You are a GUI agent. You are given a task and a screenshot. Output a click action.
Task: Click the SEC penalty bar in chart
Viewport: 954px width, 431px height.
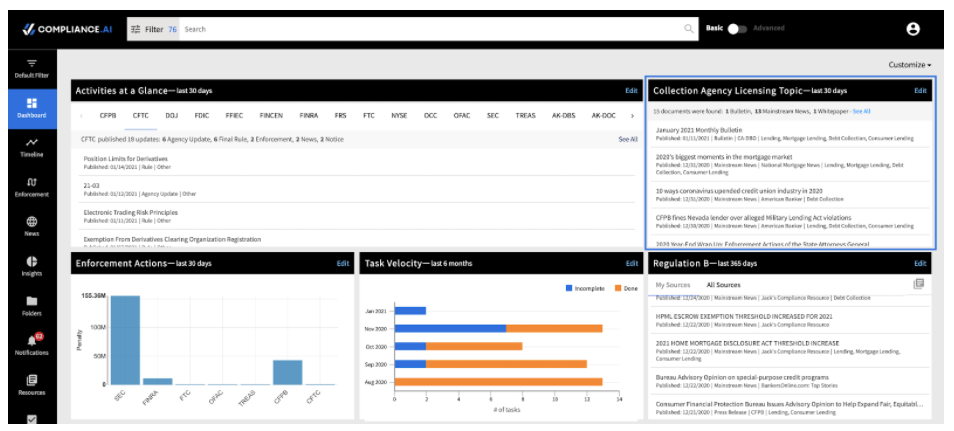coord(125,340)
